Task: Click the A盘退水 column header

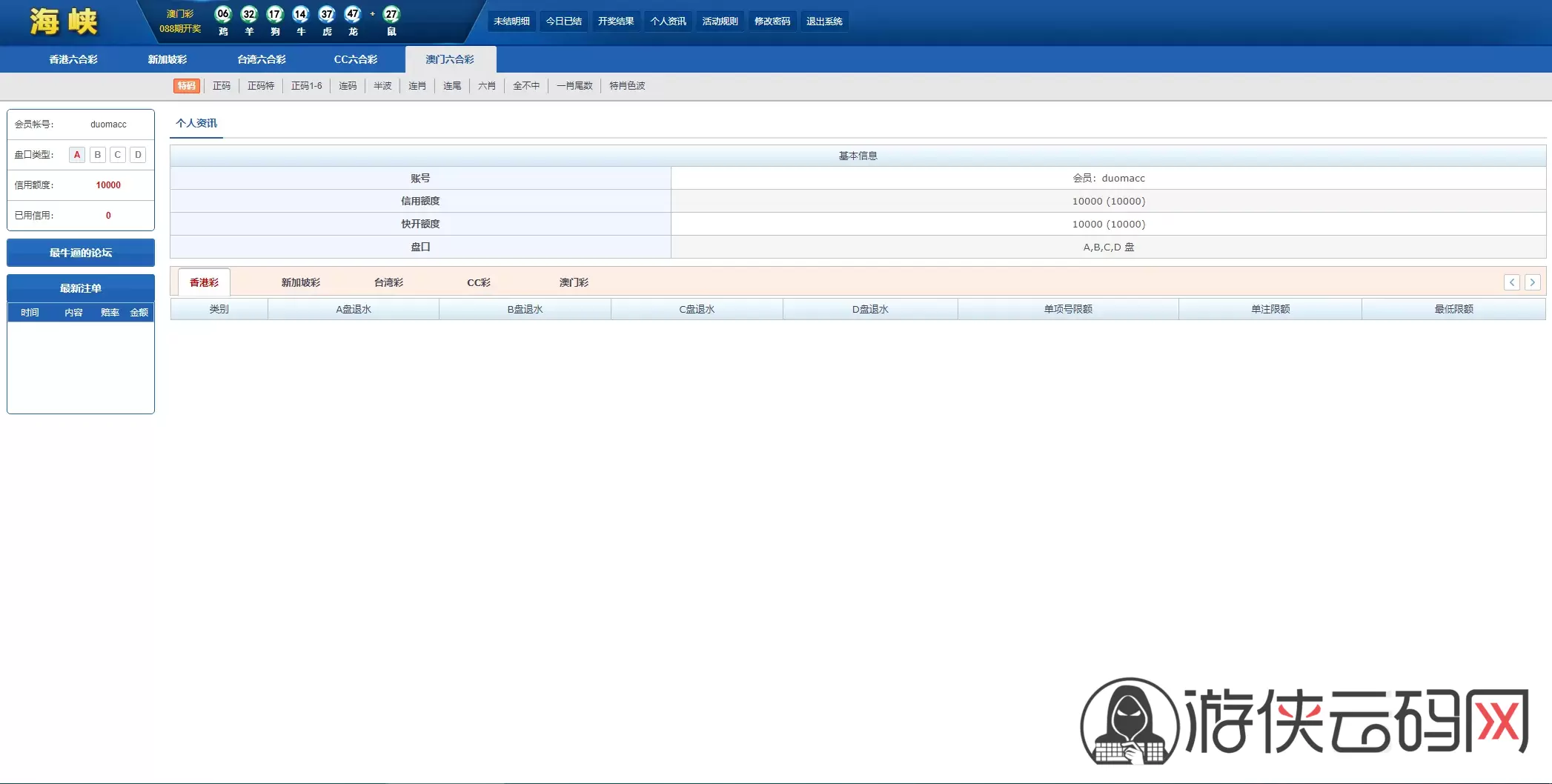Action: tap(354, 309)
